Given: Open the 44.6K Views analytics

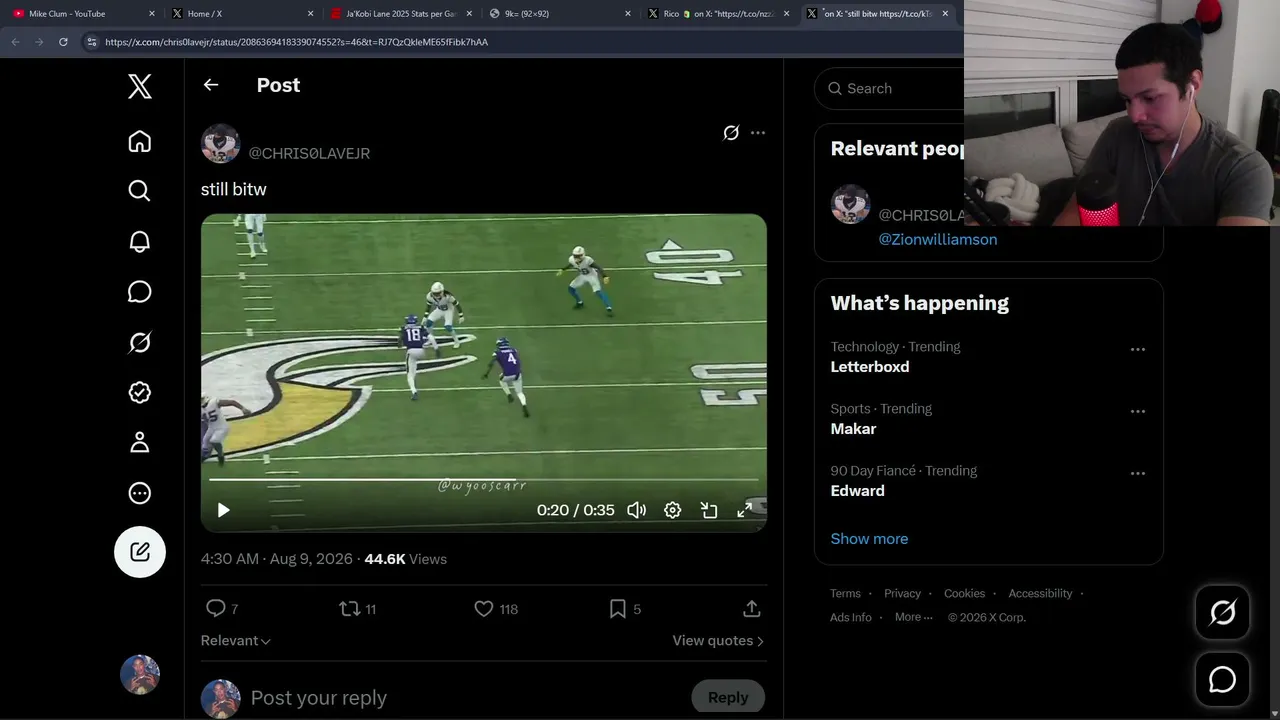Looking at the screenshot, I should 405,559.
